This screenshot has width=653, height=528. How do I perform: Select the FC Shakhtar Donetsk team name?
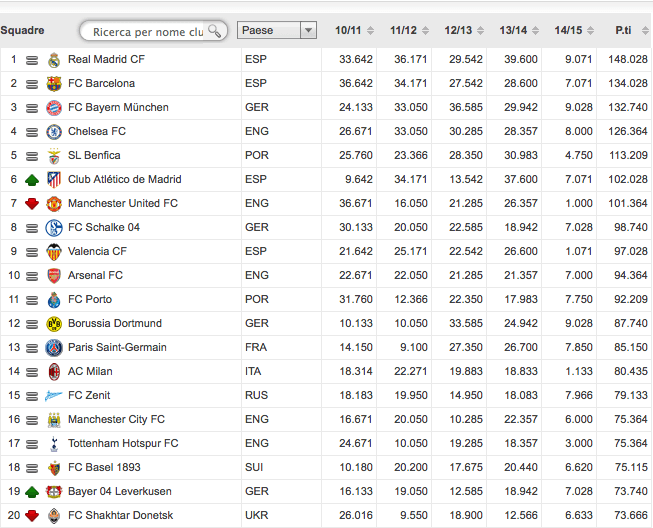[x=123, y=516]
